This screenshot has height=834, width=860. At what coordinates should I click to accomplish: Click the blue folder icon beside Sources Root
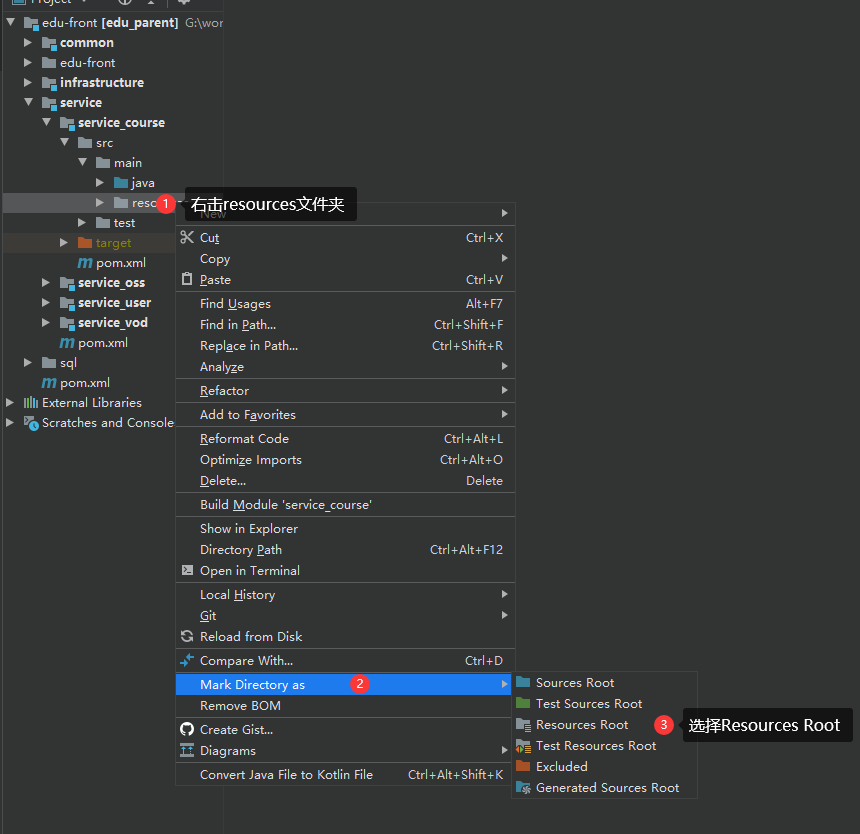point(525,682)
